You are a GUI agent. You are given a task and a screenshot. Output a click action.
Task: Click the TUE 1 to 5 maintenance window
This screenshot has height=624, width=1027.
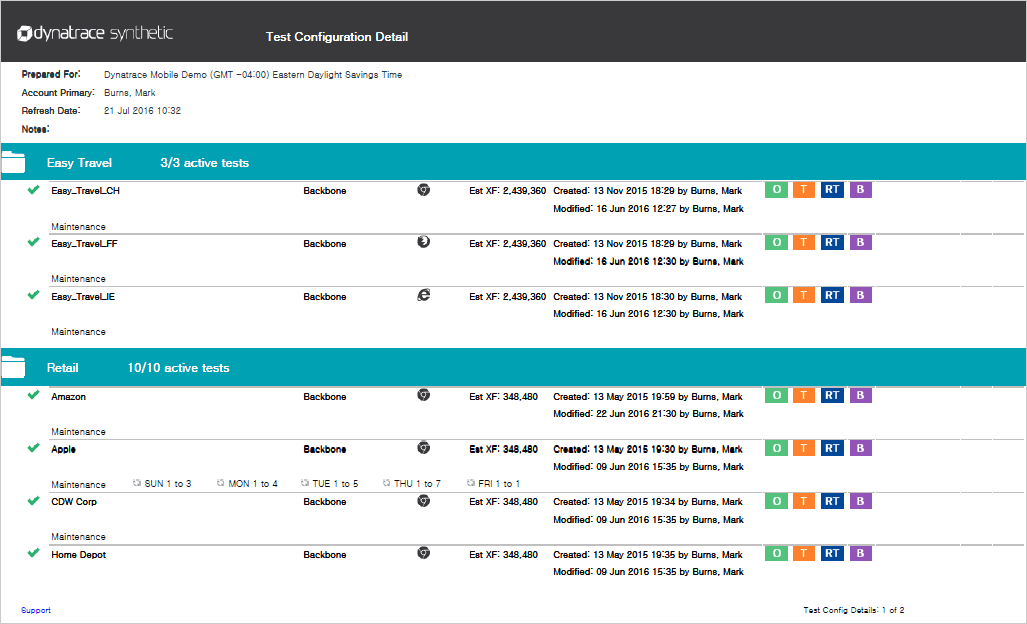click(329, 484)
